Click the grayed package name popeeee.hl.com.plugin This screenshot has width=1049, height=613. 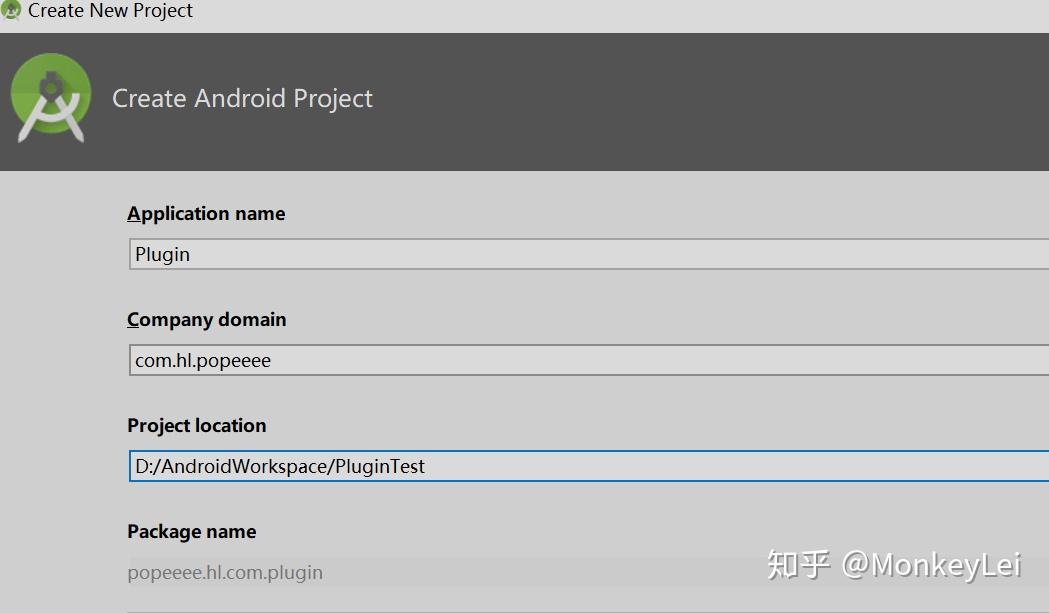(x=224, y=572)
